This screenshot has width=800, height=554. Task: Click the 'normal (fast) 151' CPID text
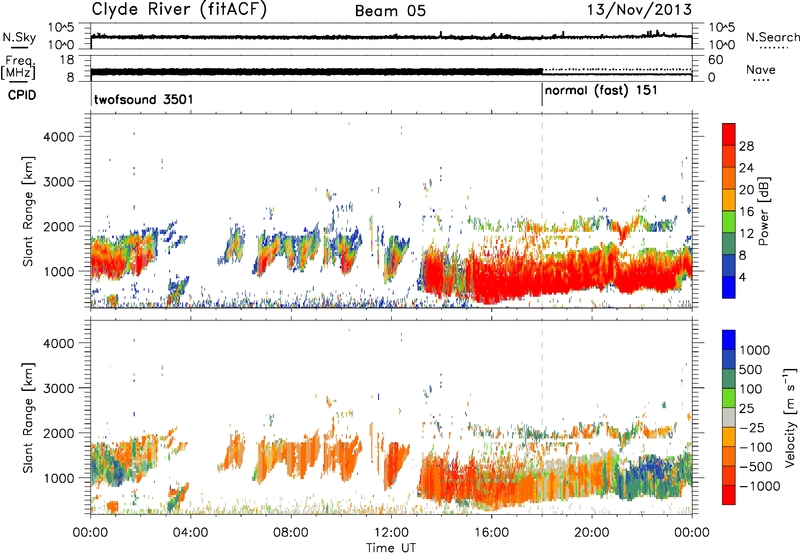601,91
